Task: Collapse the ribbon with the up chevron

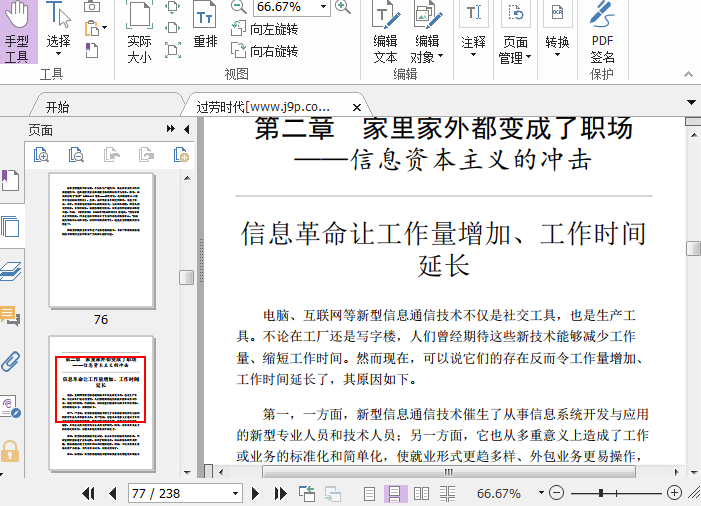Action: click(688, 74)
